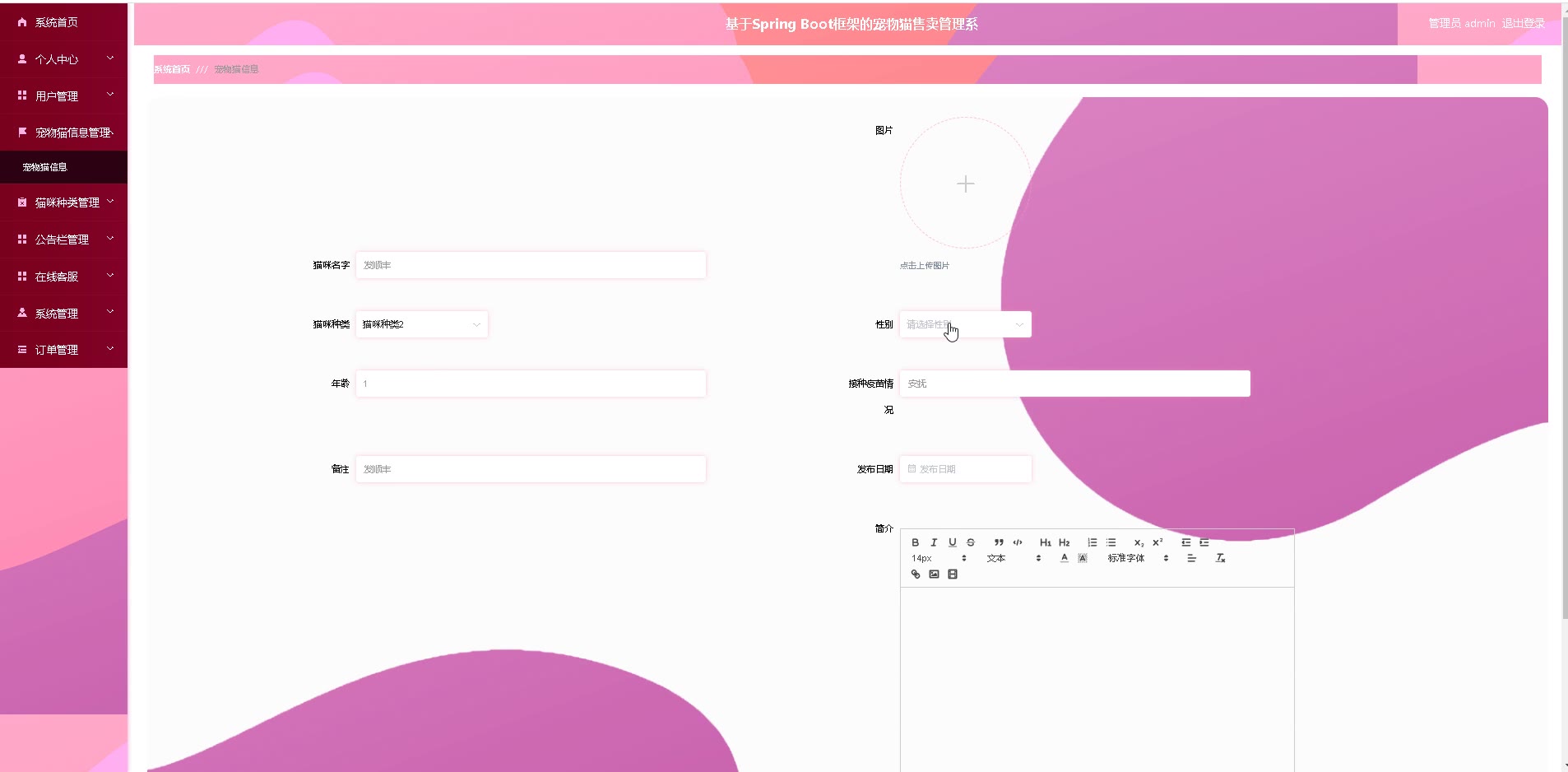Expand the 公告栏管理 sidebar menu
The height and width of the screenshot is (772, 1568).
point(64,240)
